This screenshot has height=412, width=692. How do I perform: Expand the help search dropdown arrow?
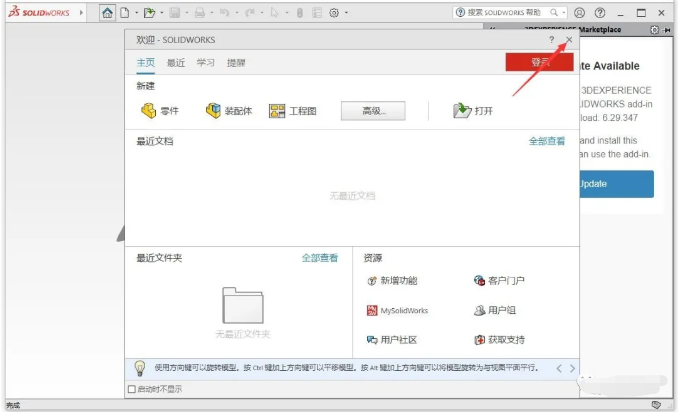click(564, 12)
